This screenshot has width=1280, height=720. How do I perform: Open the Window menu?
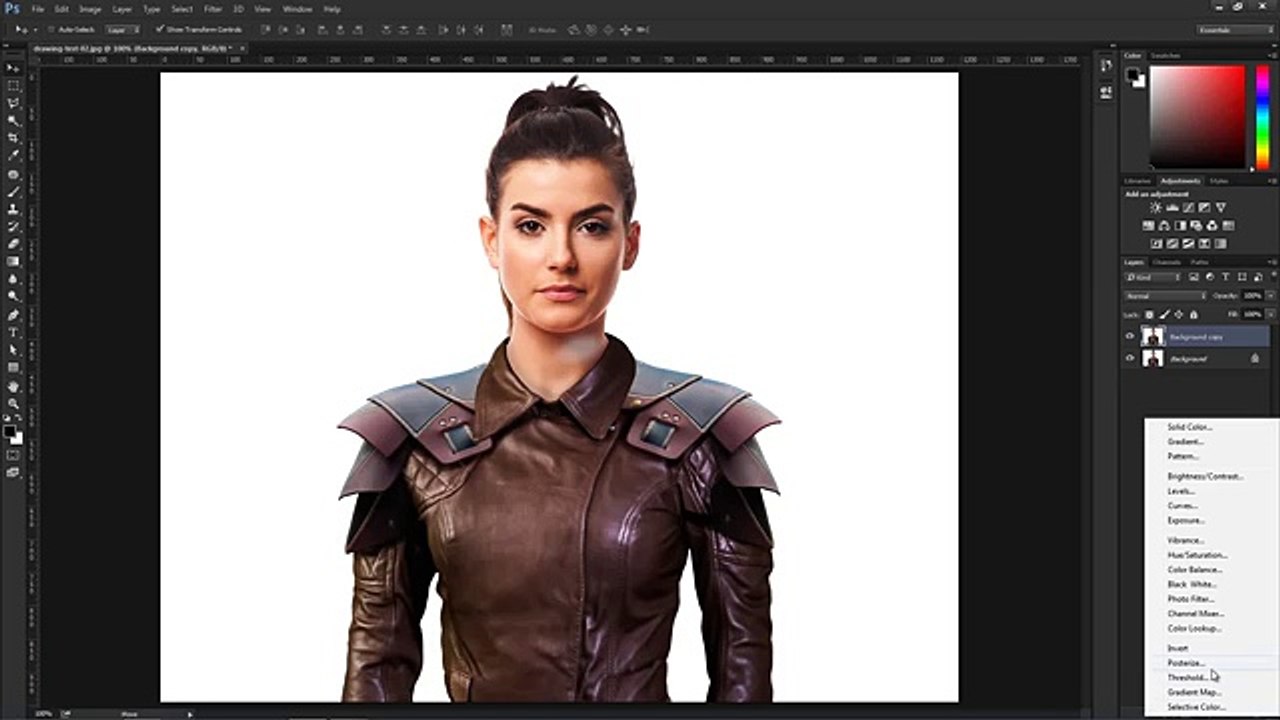click(x=297, y=9)
